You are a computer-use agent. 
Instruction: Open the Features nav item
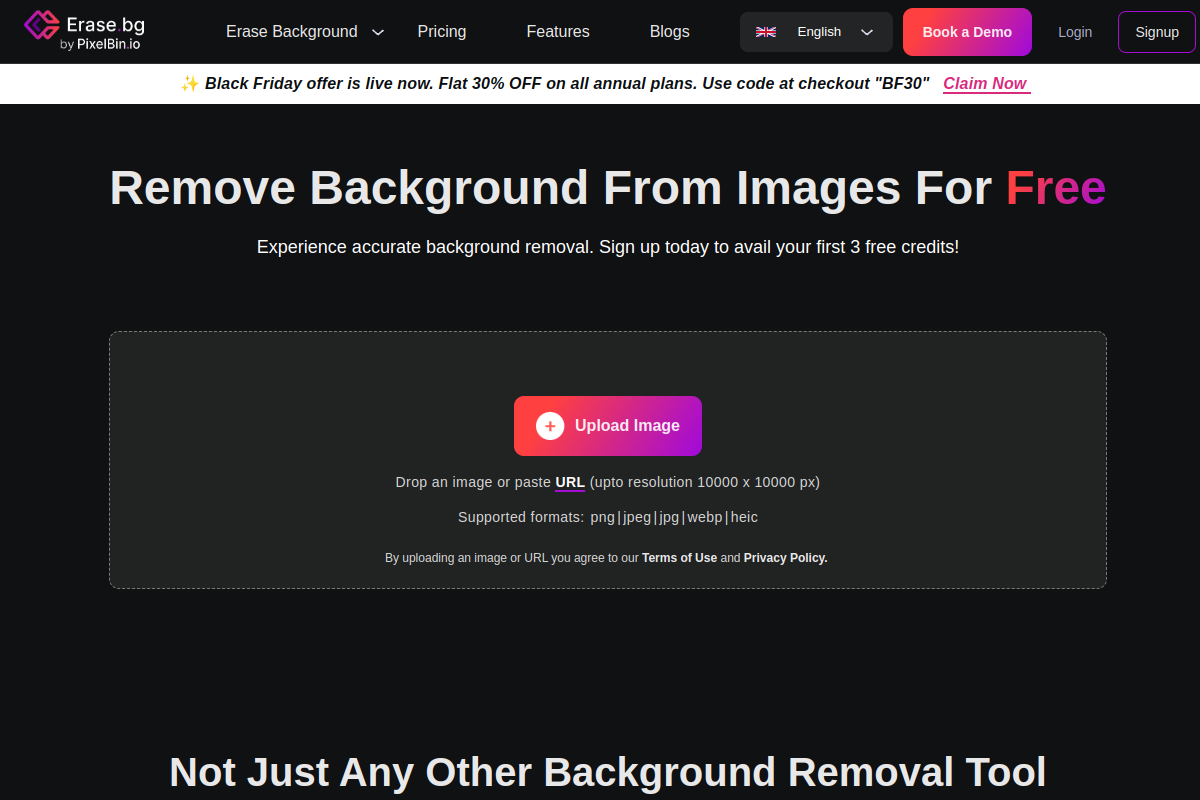coord(558,32)
